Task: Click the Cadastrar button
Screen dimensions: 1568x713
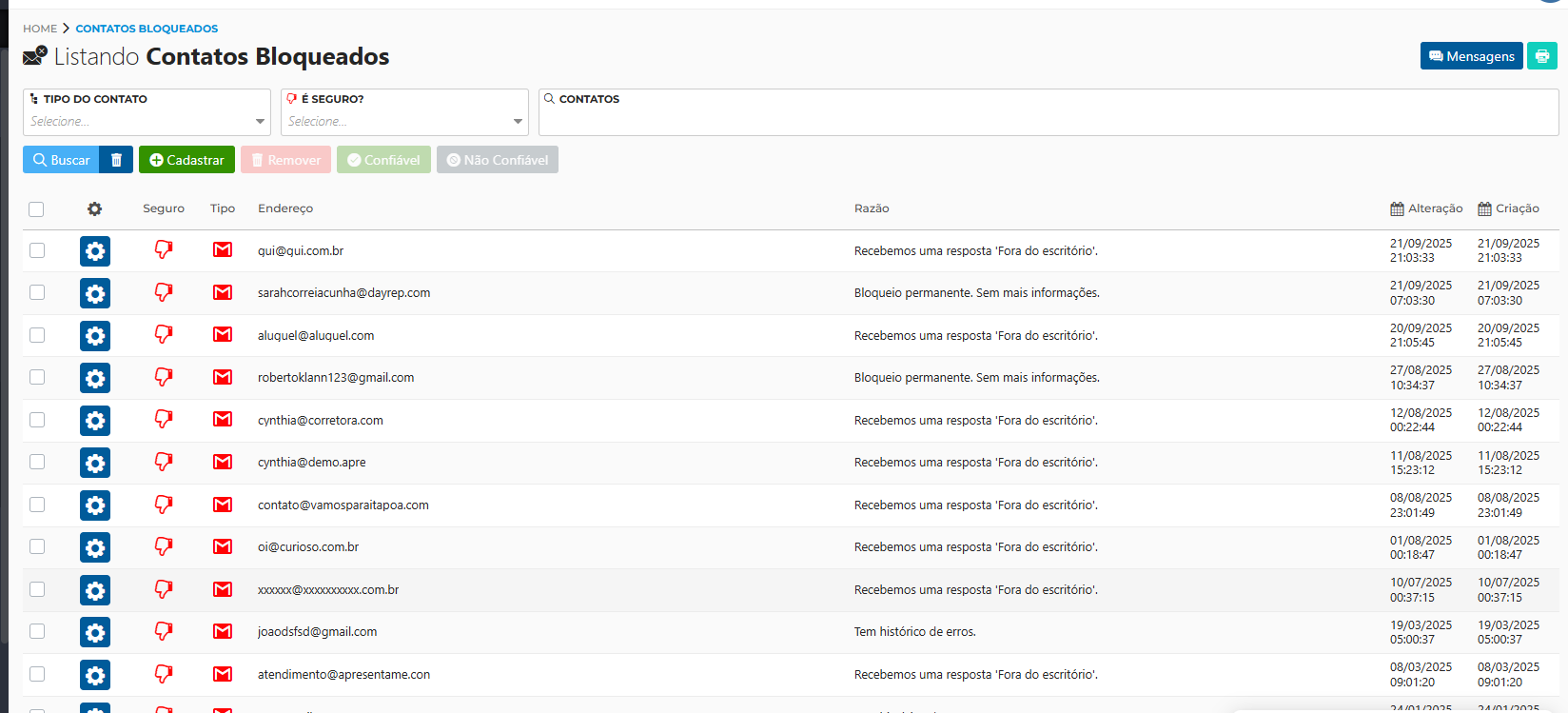Action: pos(186,160)
